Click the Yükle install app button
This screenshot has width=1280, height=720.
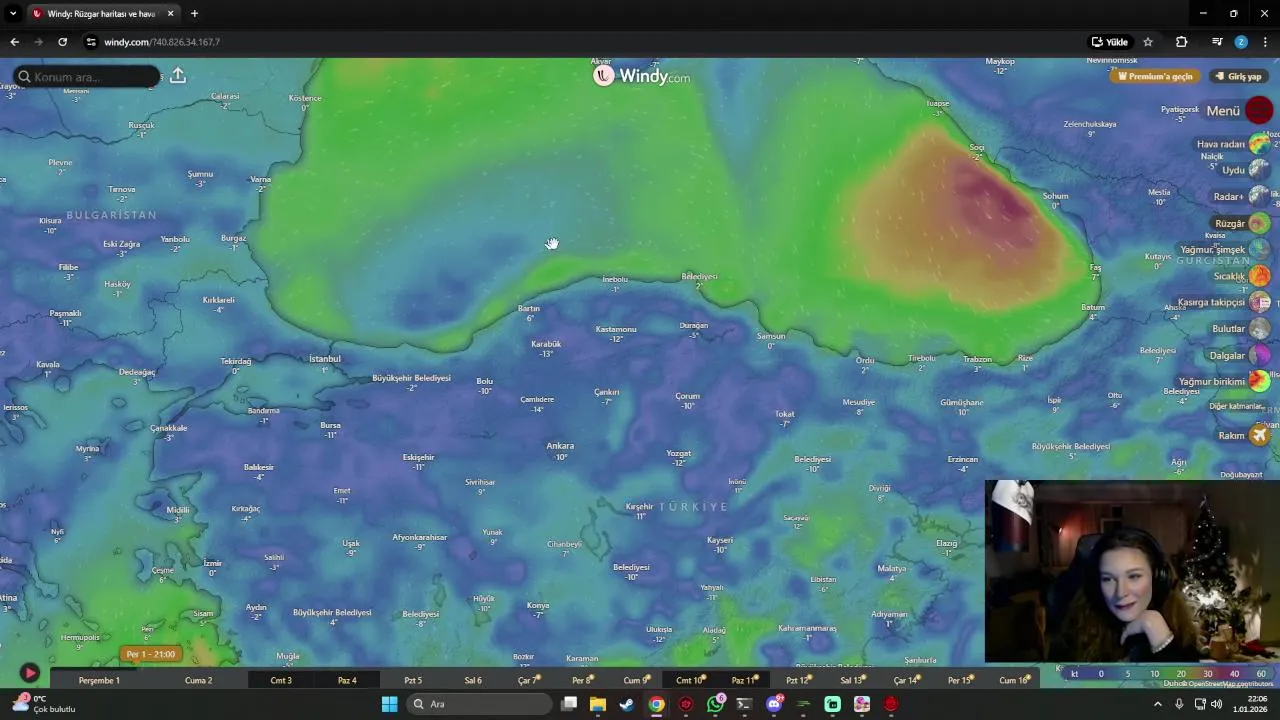tap(1110, 42)
